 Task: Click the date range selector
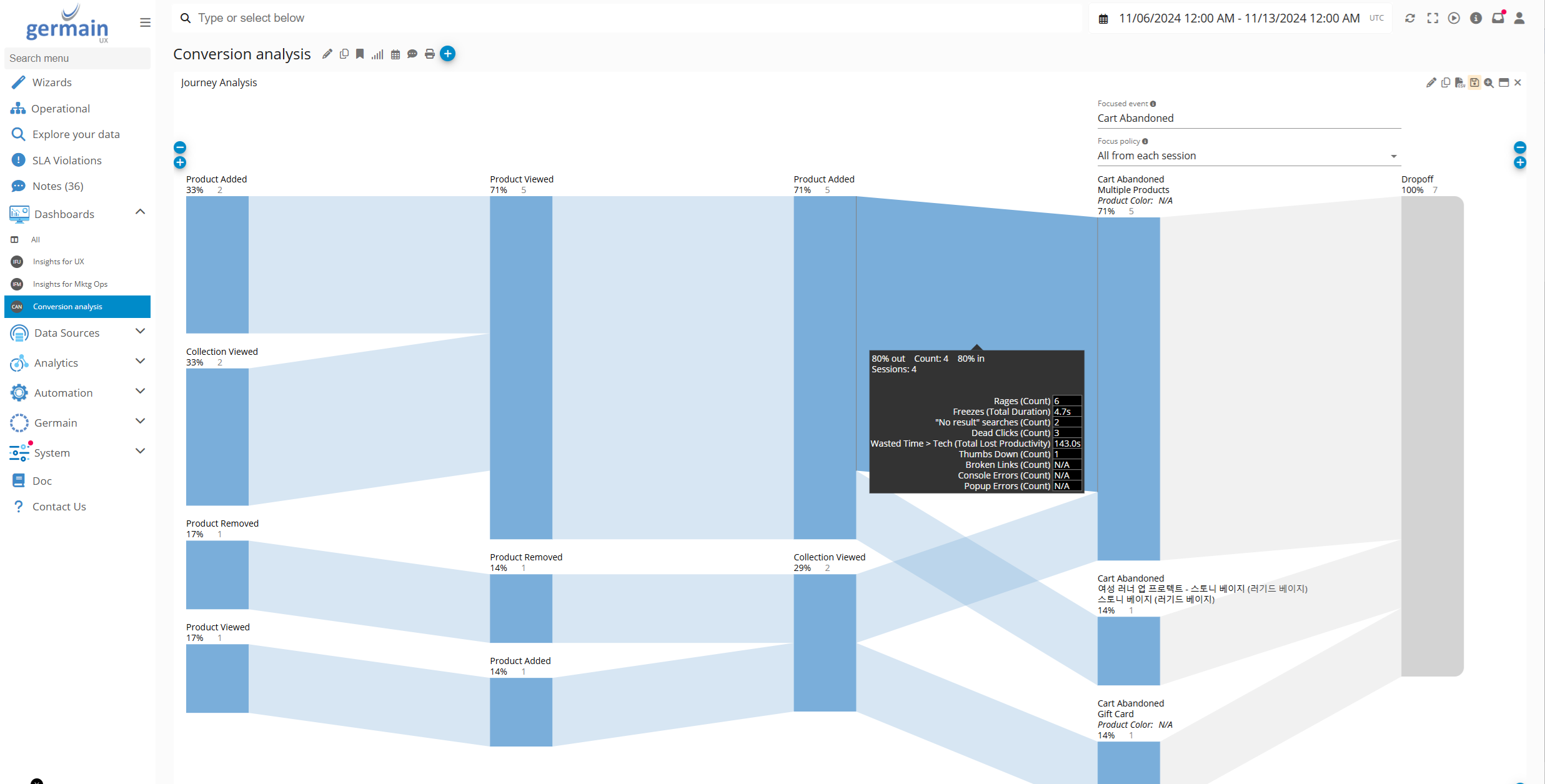tap(1238, 18)
